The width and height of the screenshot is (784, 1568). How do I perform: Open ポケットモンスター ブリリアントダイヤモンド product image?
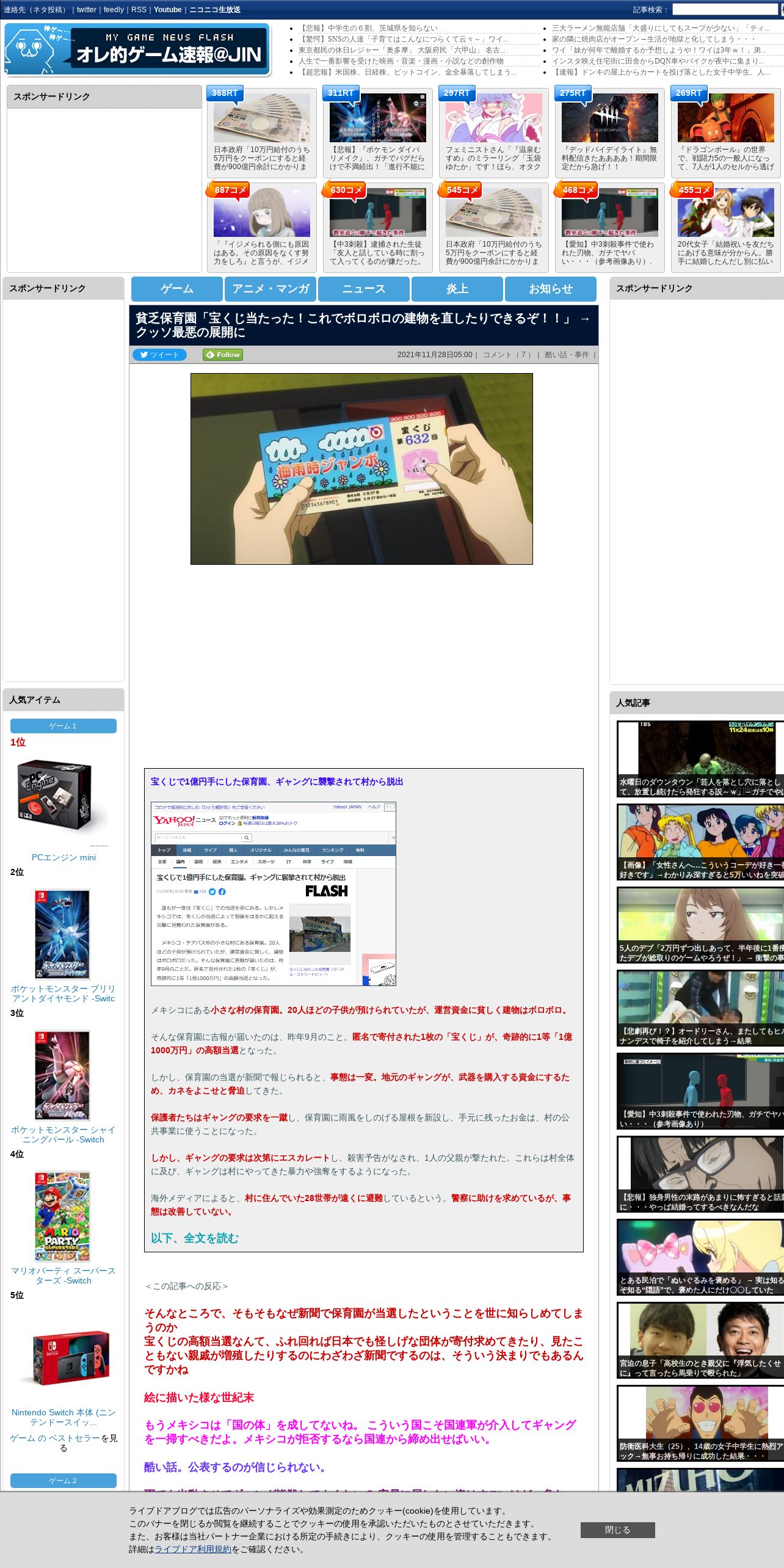pyautogui.click(x=62, y=934)
